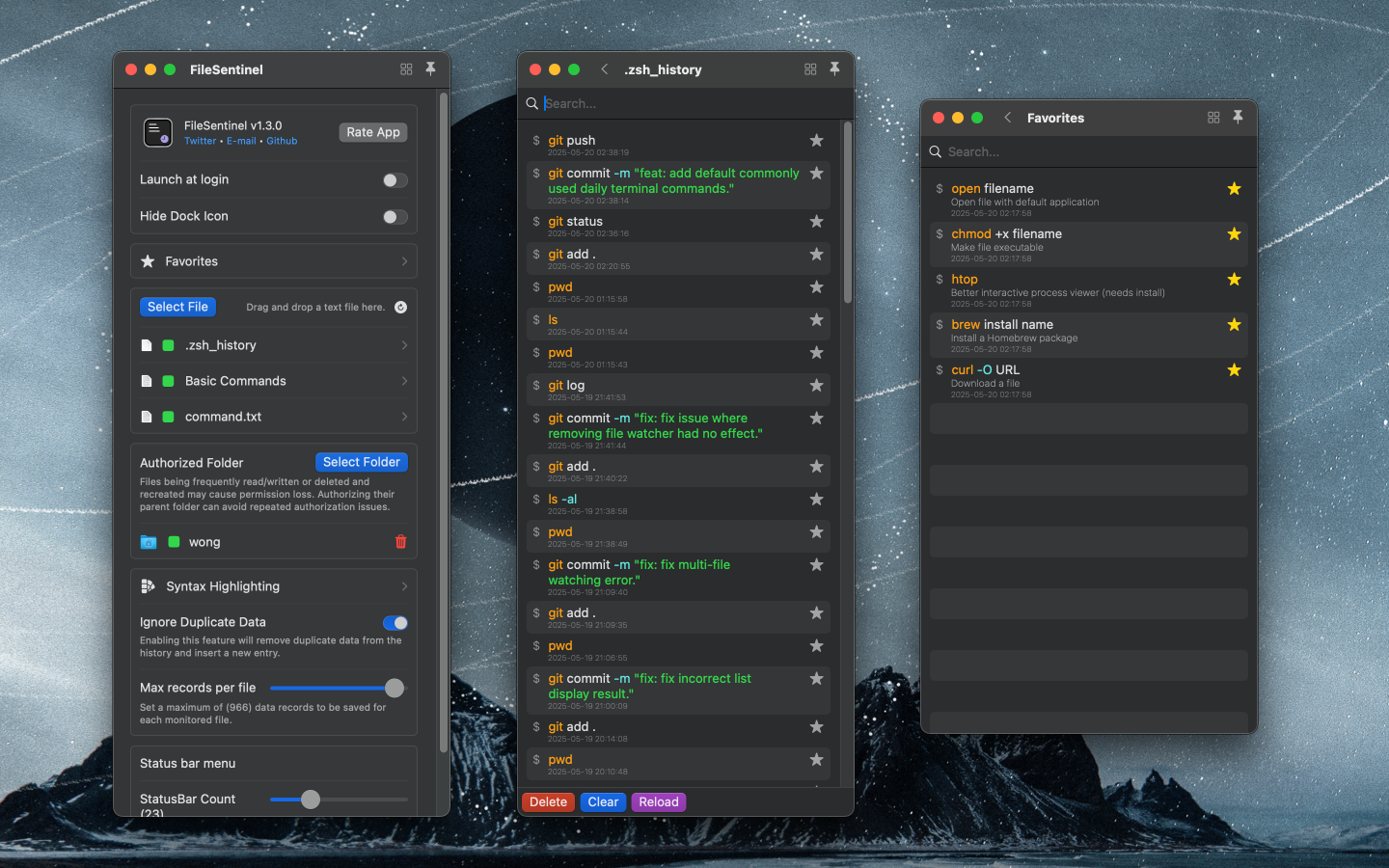Open the Syntax Highlighting settings

point(273,585)
